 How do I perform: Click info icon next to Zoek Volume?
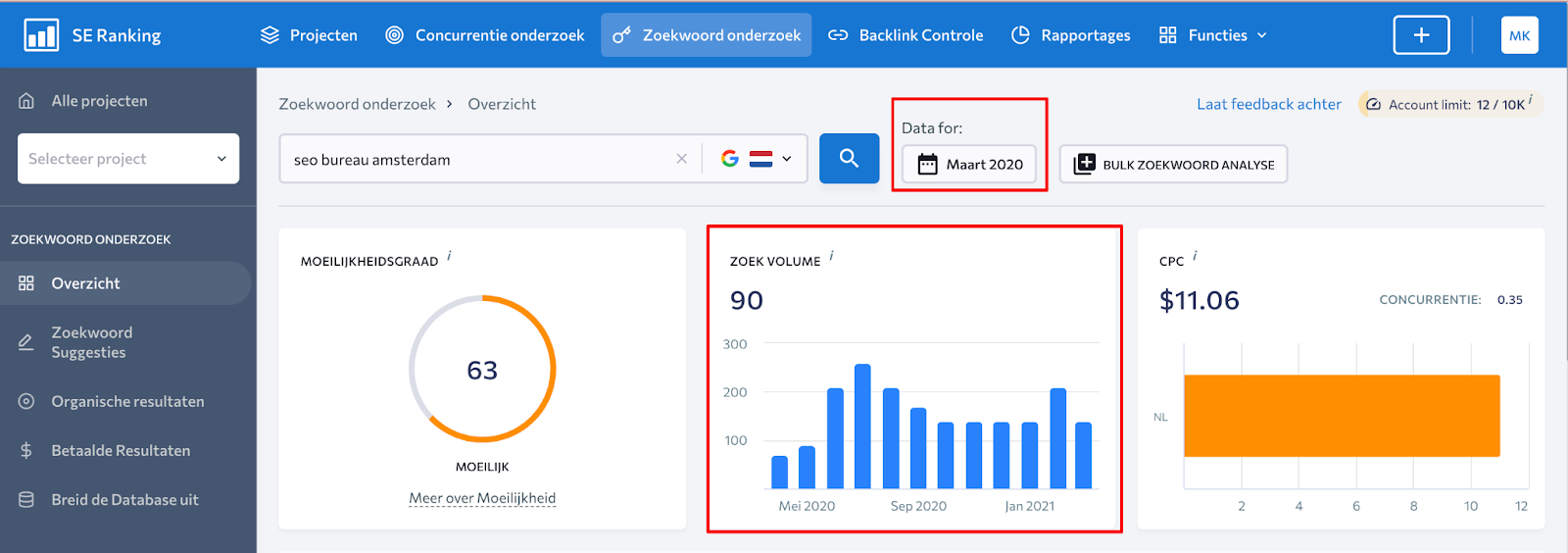832,256
